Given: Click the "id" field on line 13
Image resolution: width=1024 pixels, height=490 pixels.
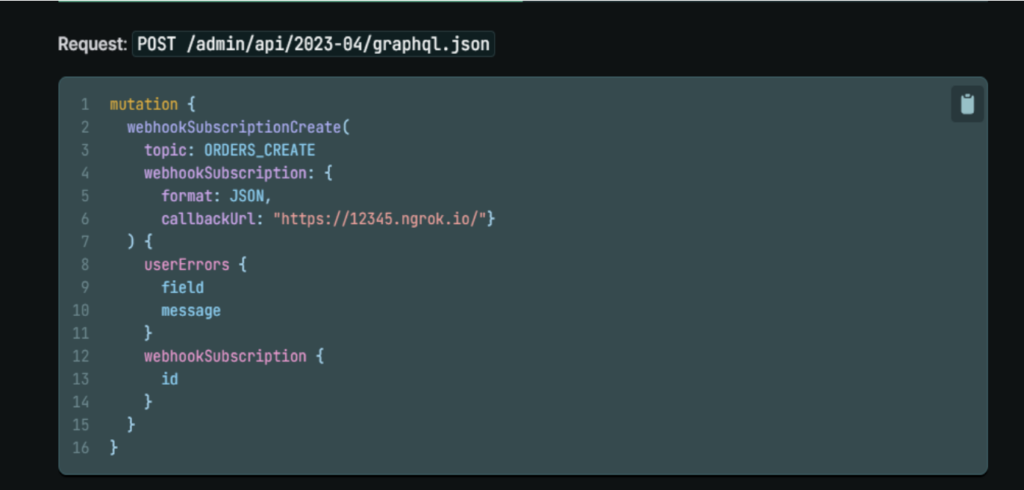Looking at the screenshot, I should coord(170,379).
